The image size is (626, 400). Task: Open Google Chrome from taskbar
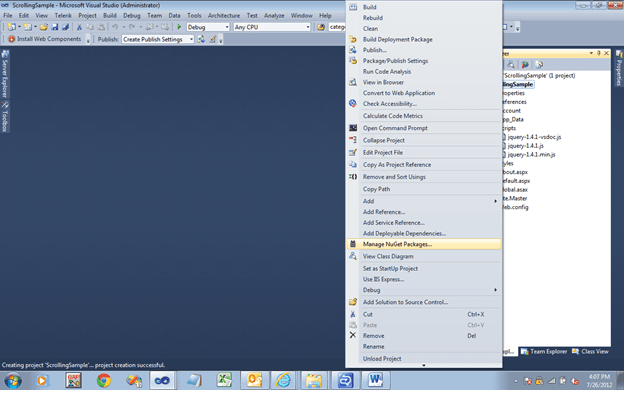pos(104,380)
